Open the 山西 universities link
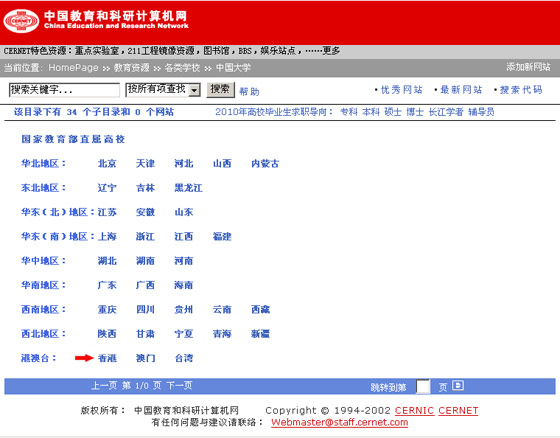Viewport: 560px width, 438px height. pyautogui.click(x=222, y=164)
